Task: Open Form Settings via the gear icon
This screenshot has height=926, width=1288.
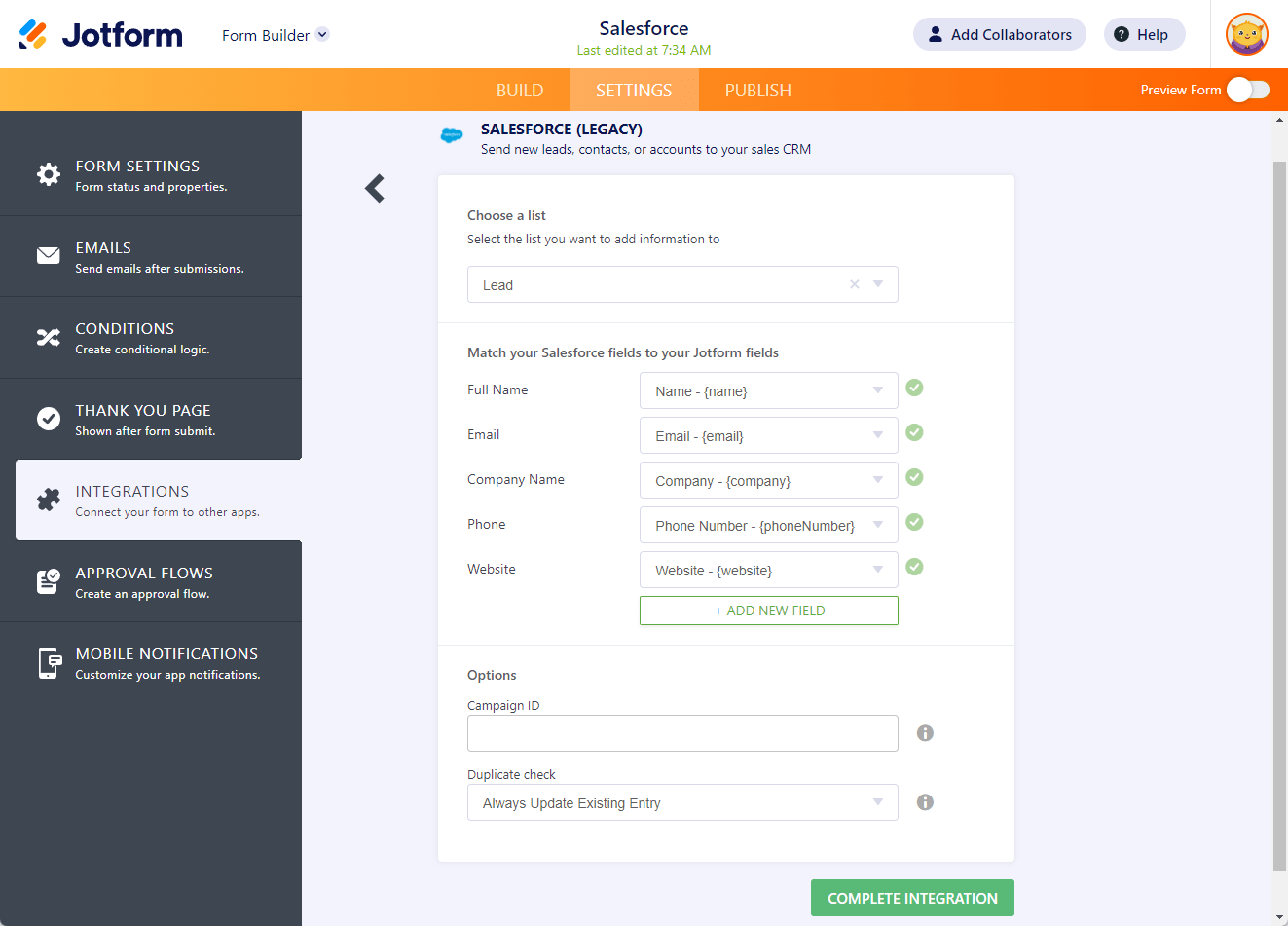Action: point(49,174)
